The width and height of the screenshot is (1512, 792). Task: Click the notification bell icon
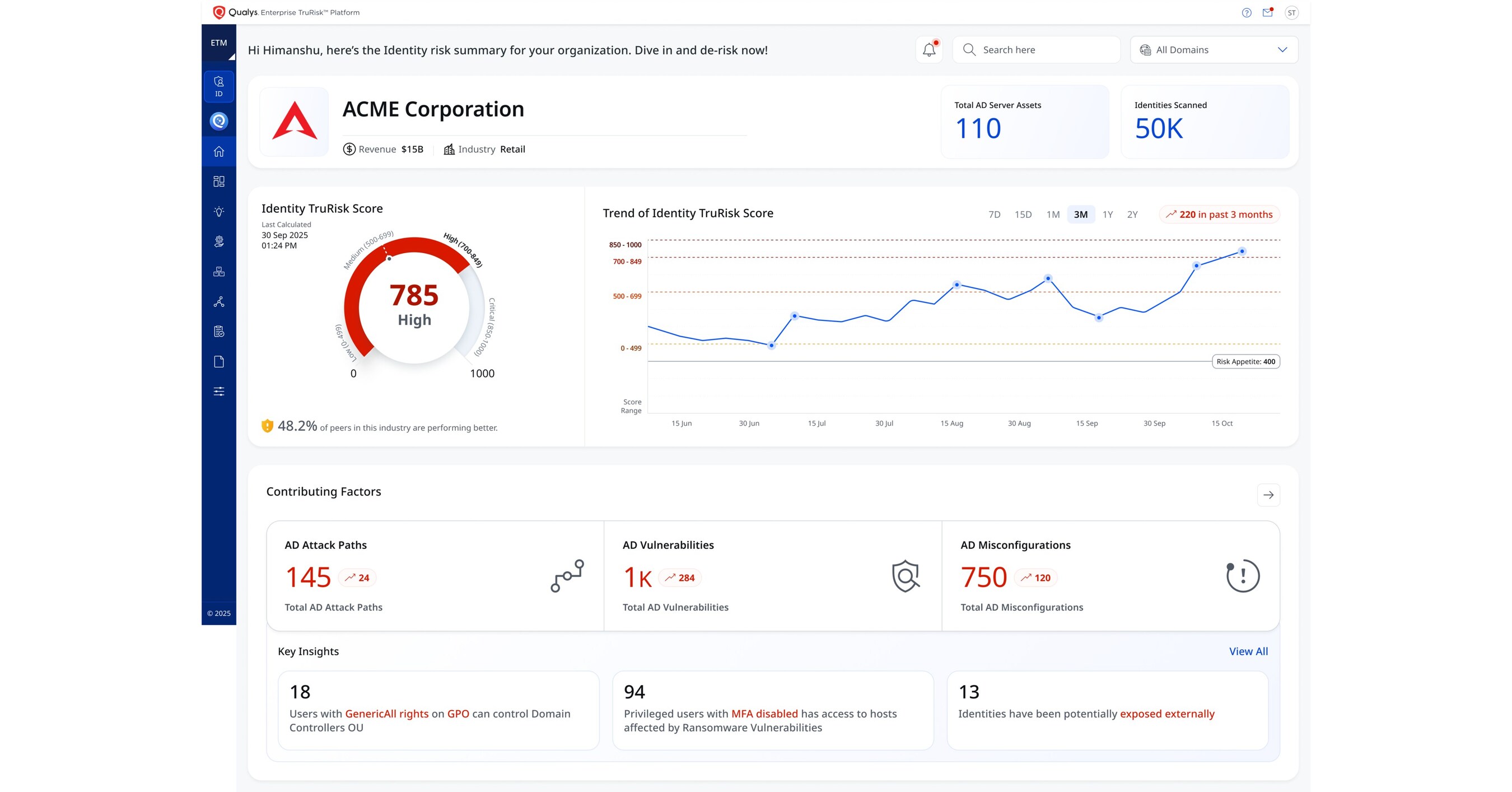pos(928,50)
